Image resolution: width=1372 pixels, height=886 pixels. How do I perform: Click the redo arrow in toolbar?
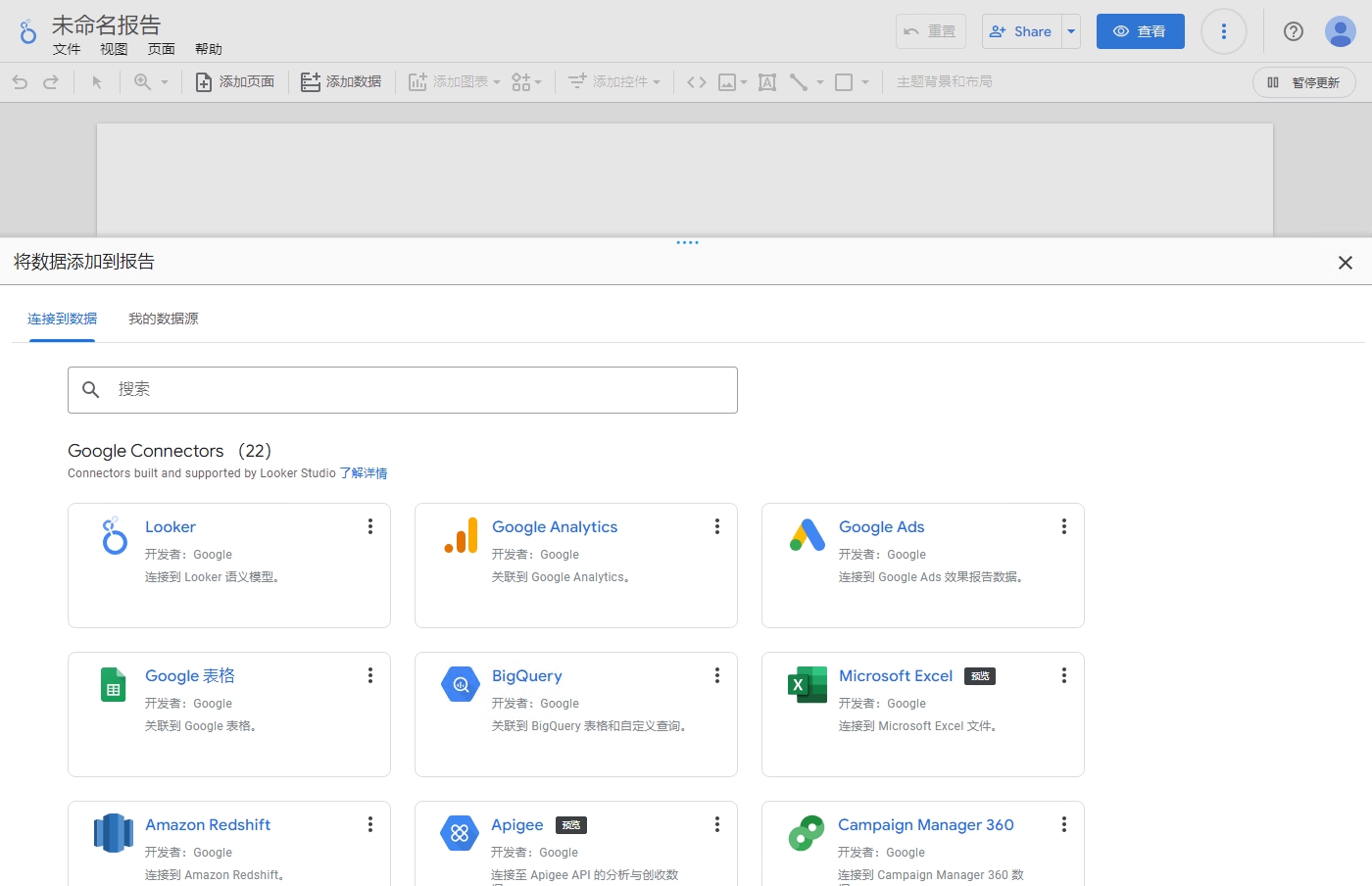click(51, 82)
